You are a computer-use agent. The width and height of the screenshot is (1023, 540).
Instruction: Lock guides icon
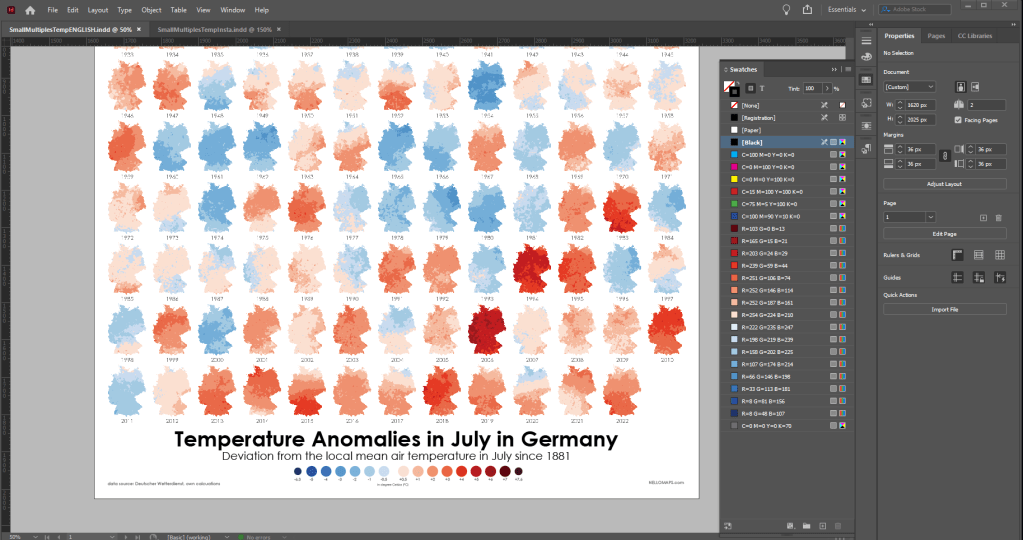[x=979, y=278]
